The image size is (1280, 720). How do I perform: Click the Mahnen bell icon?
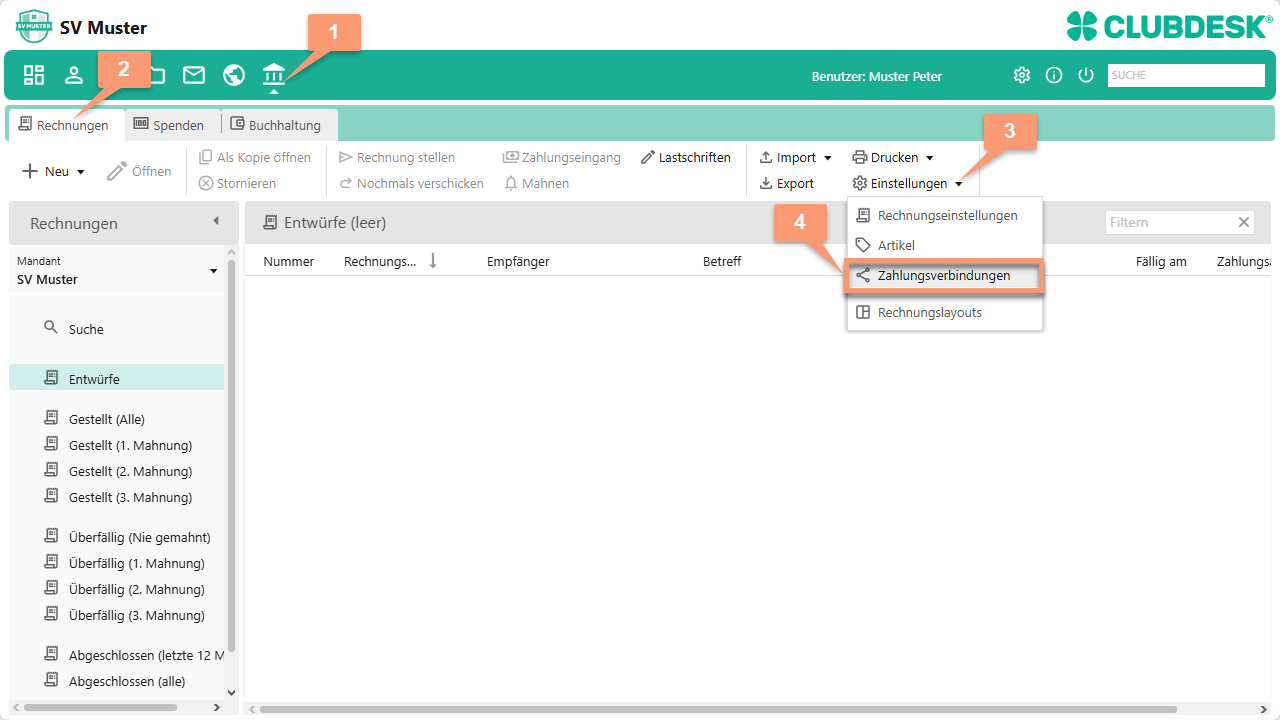pyautogui.click(x=511, y=183)
